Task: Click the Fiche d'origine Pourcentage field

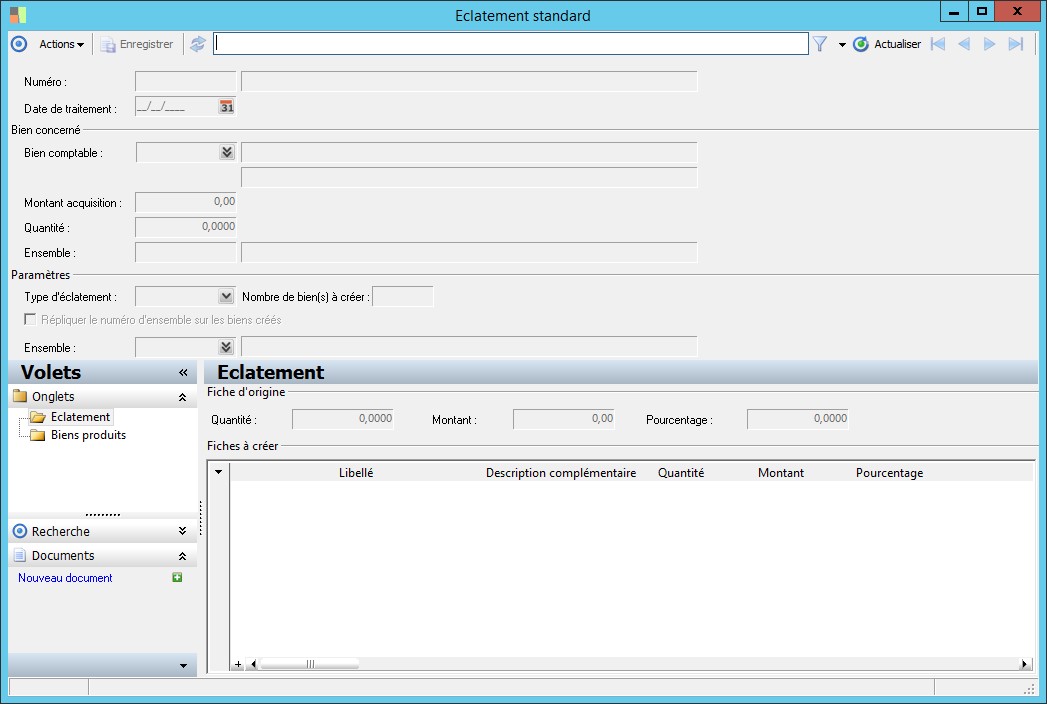Action: (x=797, y=419)
